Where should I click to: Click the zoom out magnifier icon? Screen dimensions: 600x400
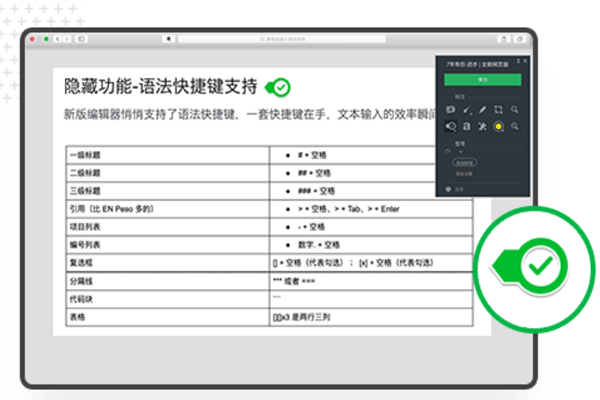click(515, 127)
